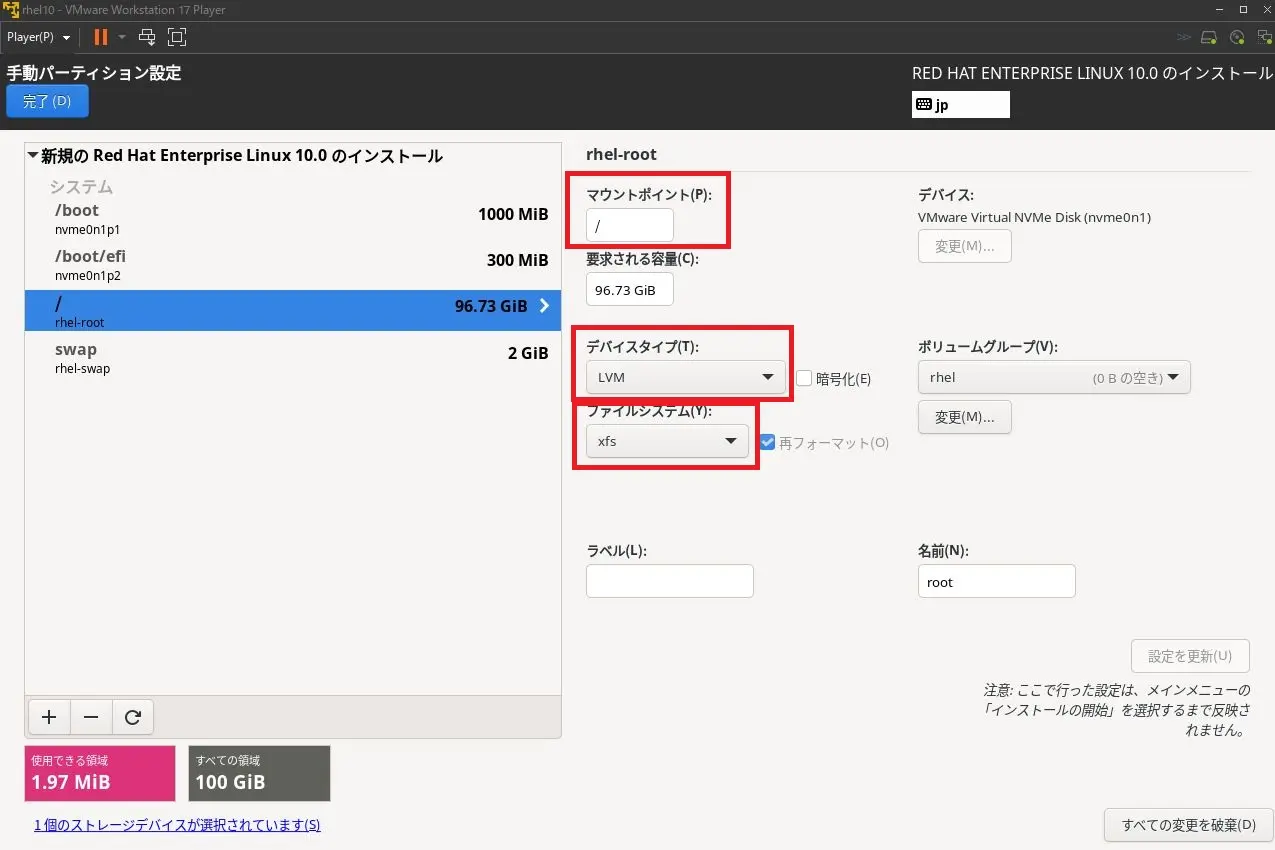This screenshot has height=850, width=1275.
Task: Click the 完了(D) button
Action: click(x=46, y=101)
